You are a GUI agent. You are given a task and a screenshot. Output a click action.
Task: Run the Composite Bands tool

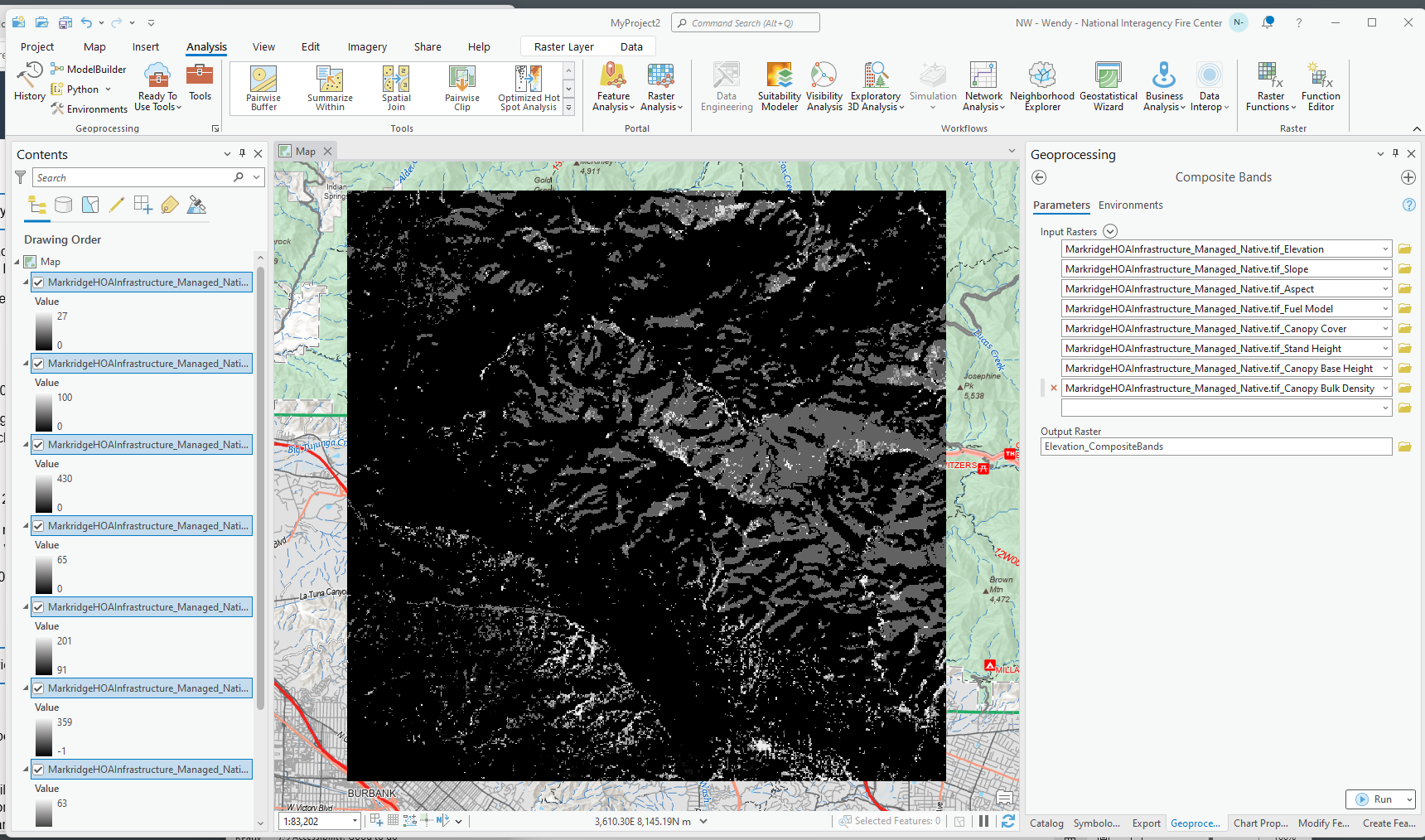pyautogui.click(x=1374, y=799)
